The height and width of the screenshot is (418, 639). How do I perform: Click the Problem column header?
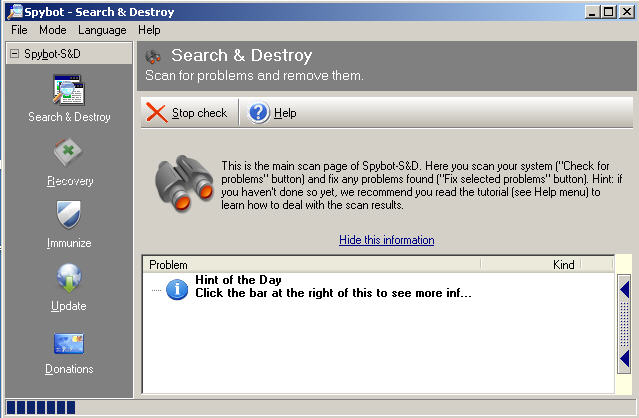click(x=312, y=265)
